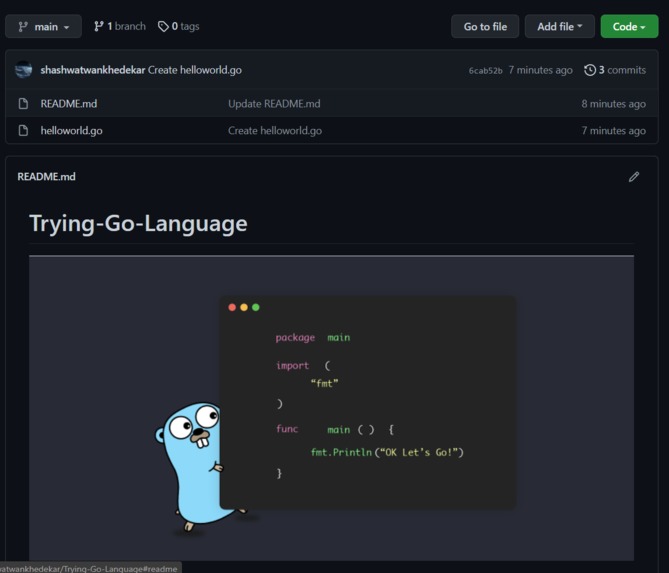Open the Update README.md commit message
The height and width of the screenshot is (573, 669).
(274, 104)
